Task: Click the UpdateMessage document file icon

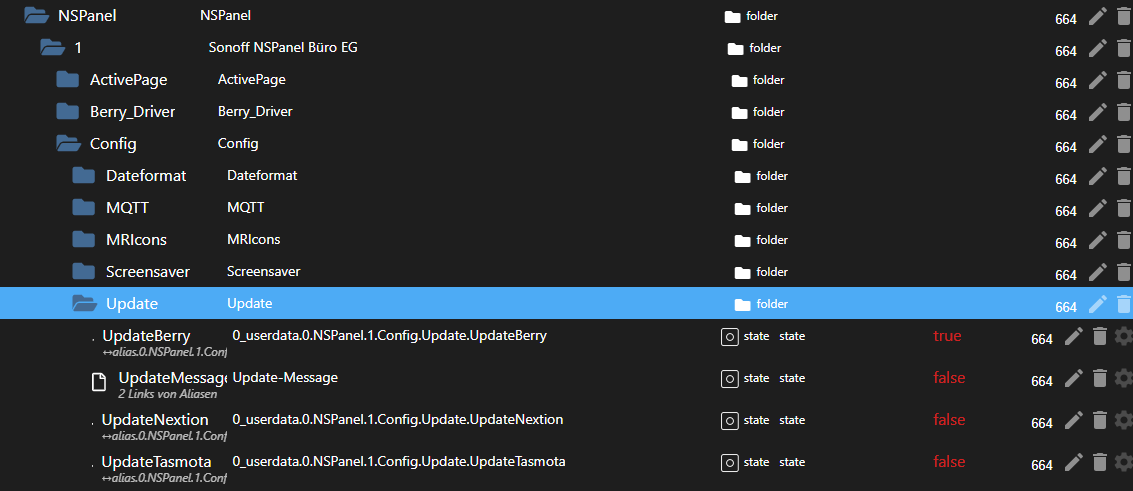Action: 98,381
